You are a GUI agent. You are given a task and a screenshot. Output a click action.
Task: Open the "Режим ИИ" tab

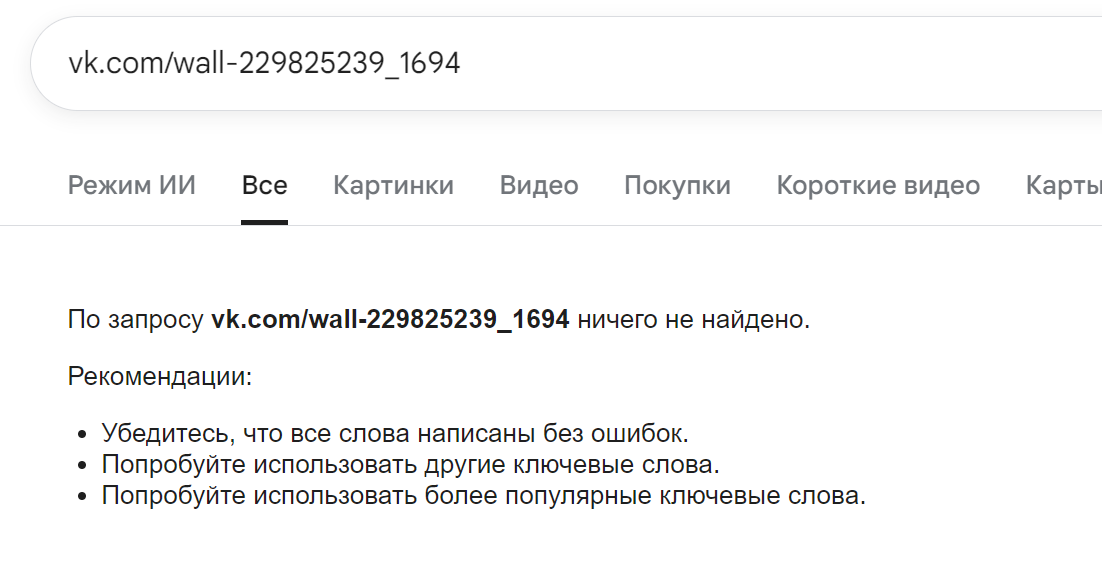[x=132, y=185]
